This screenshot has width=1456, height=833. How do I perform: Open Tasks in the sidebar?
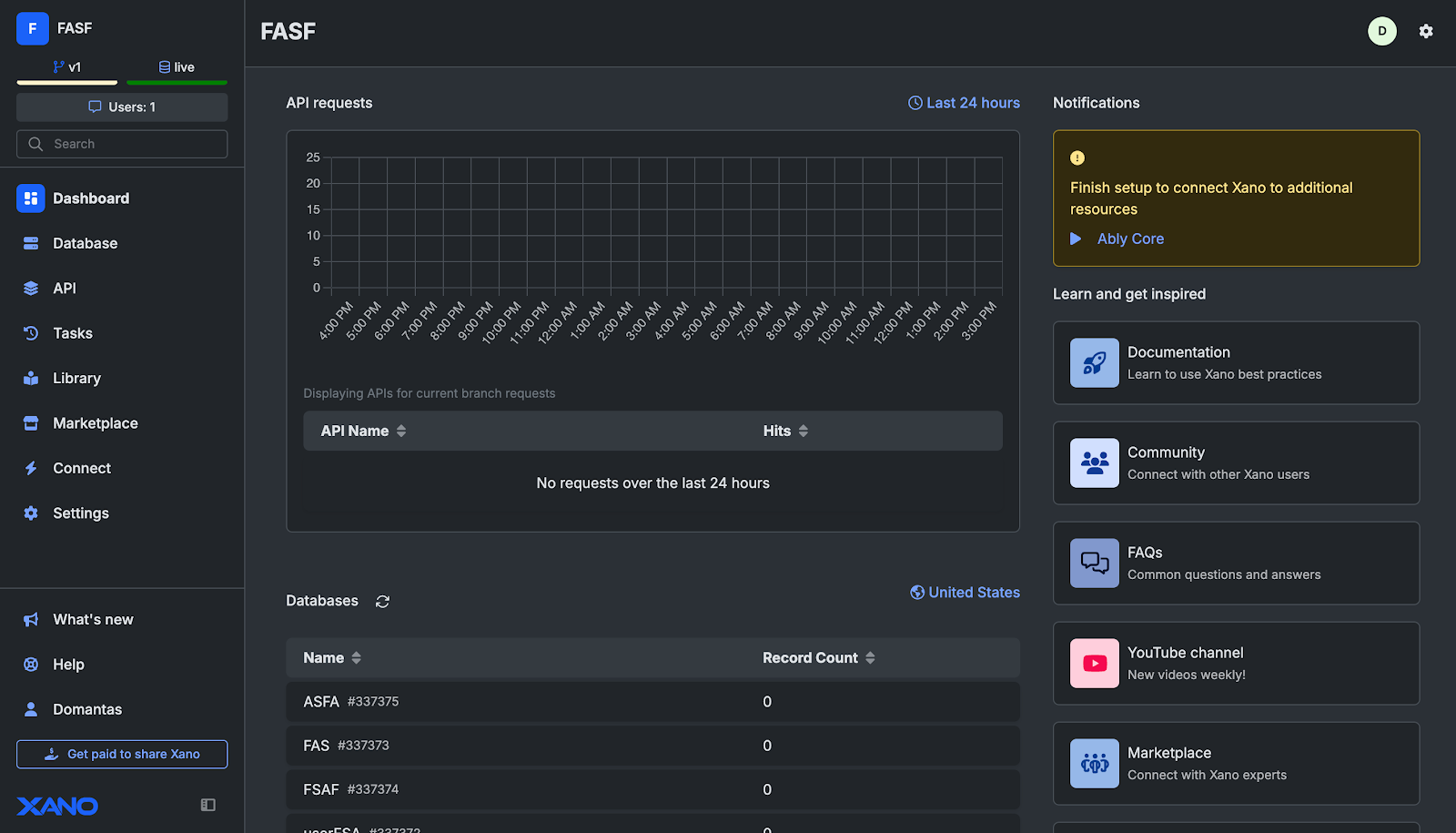pos(122,333)
